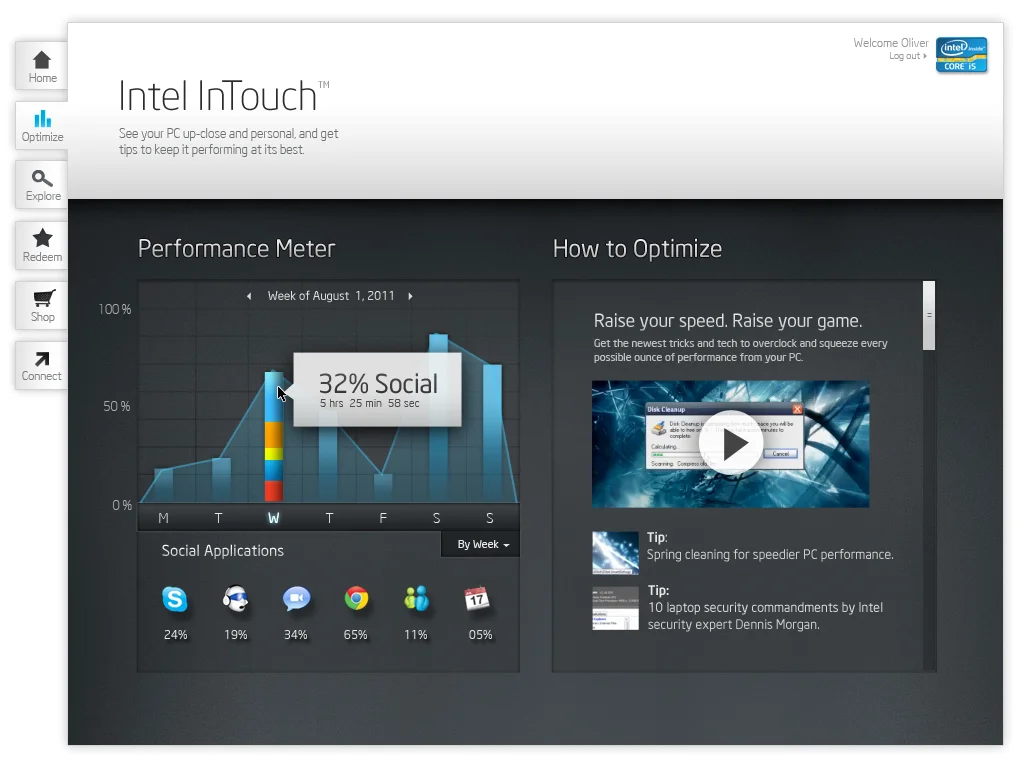Select the M day label
This screenshot has width=1024, height=768.
(x=163, y=519)
